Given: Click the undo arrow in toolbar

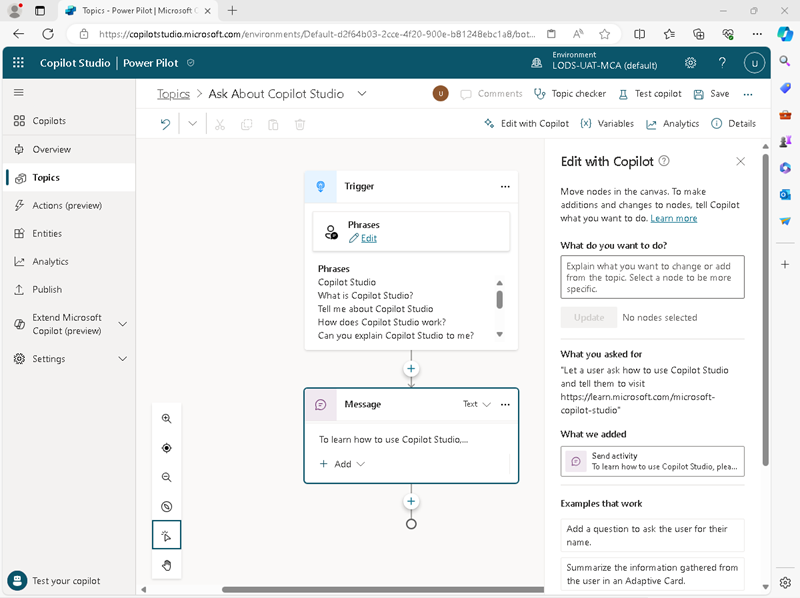Looking at the screenshot, I should [x=165, y=124].
